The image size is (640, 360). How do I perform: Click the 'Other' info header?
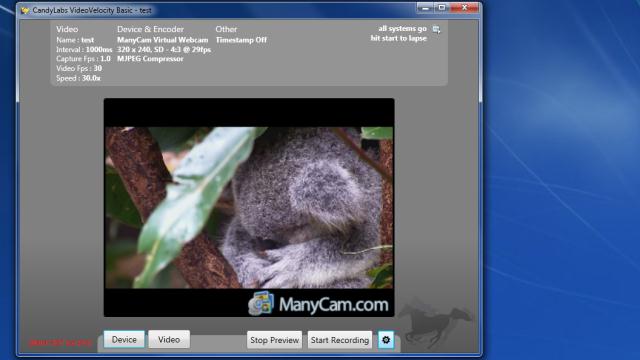tap(226, 29)
